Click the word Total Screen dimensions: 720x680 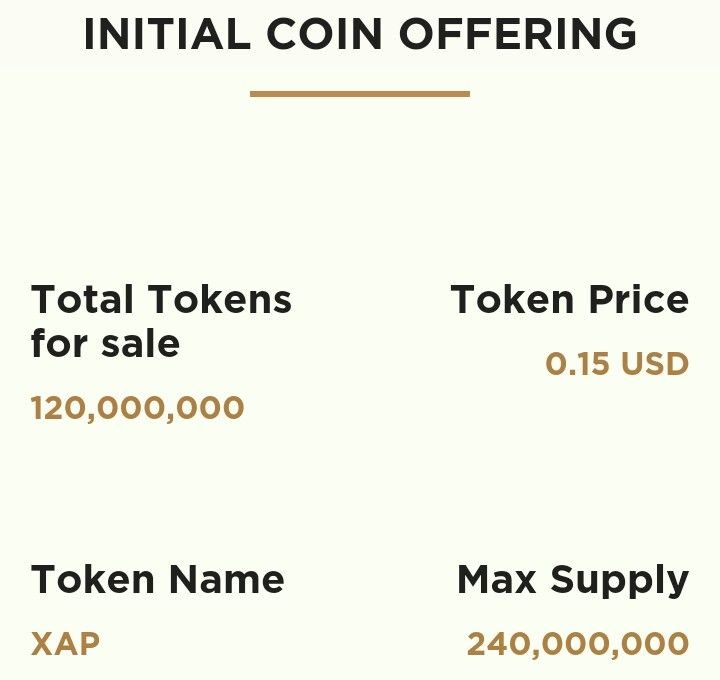tap(82, 299)
